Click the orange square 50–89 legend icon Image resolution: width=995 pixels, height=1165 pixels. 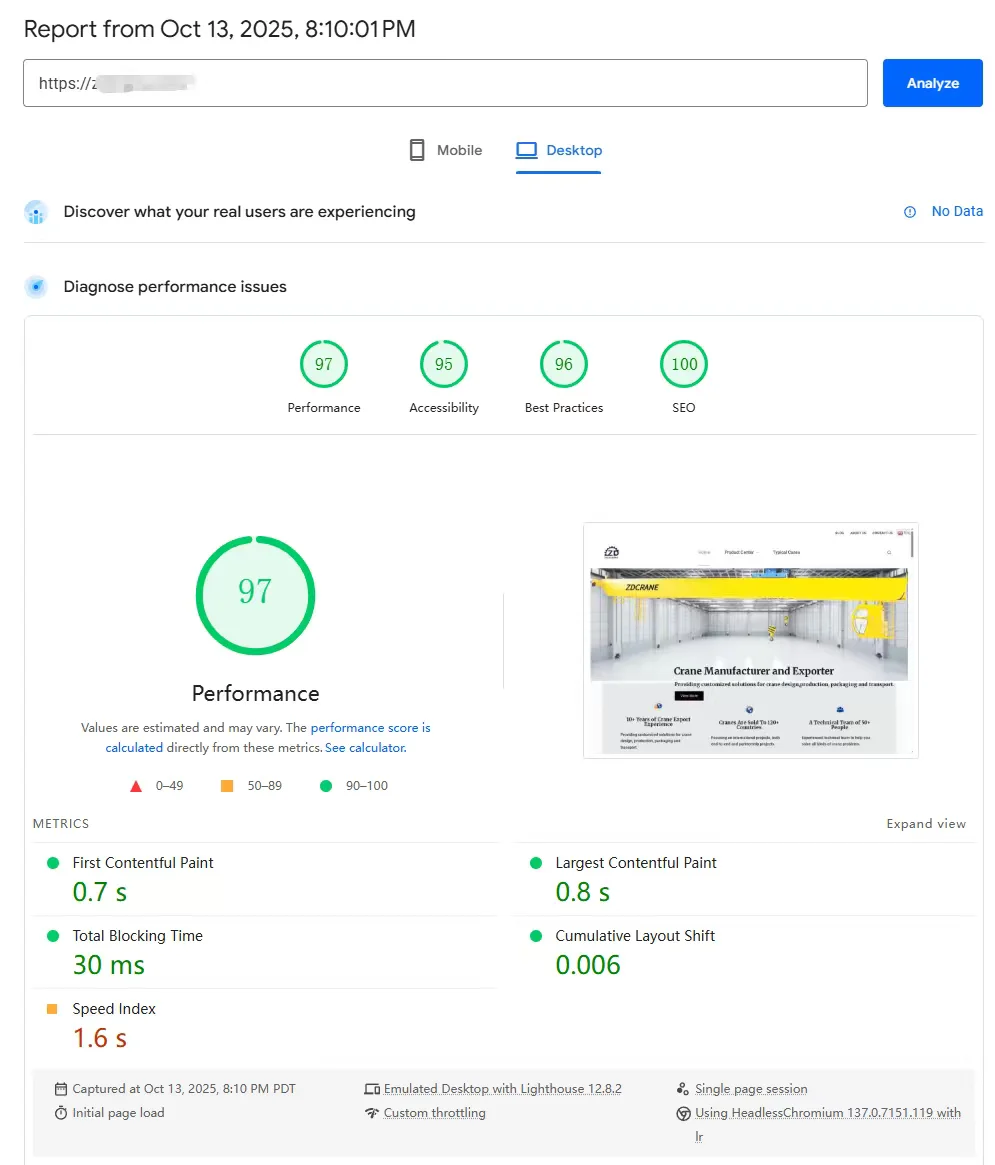click(227, 786)
